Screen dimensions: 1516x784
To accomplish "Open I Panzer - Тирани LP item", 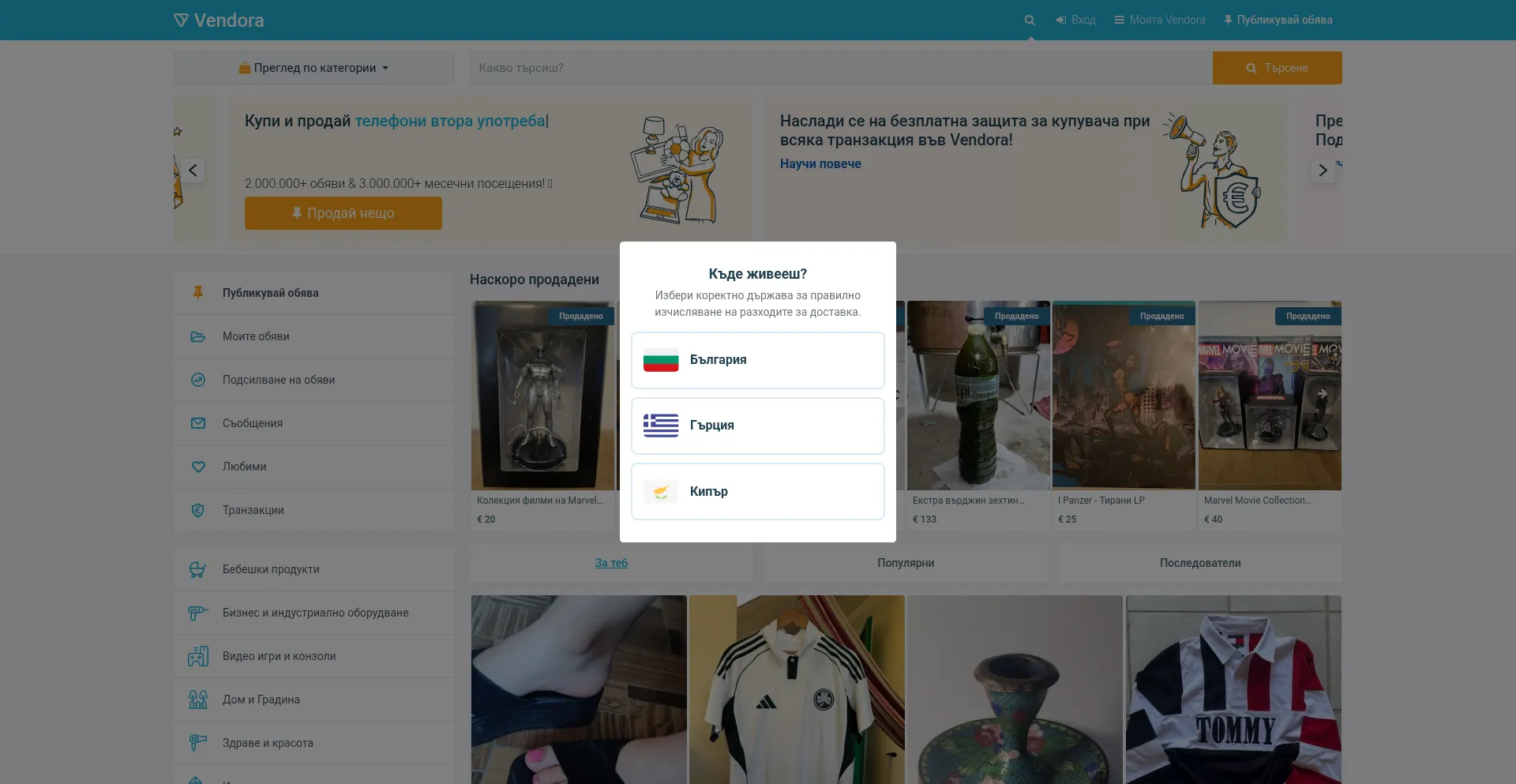I will point(1124,415).
